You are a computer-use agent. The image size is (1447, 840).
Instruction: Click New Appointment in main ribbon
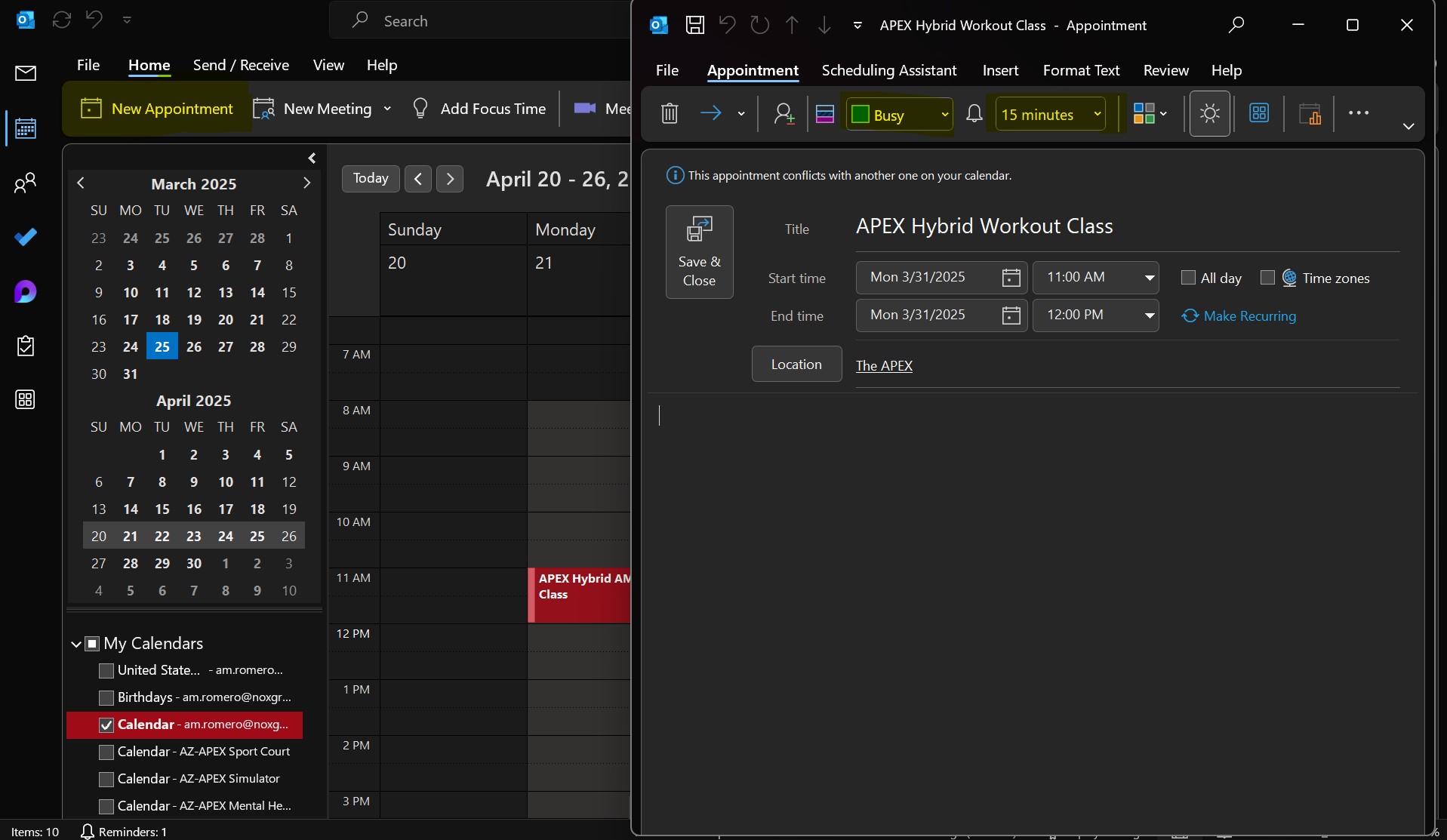coord(157,109)
